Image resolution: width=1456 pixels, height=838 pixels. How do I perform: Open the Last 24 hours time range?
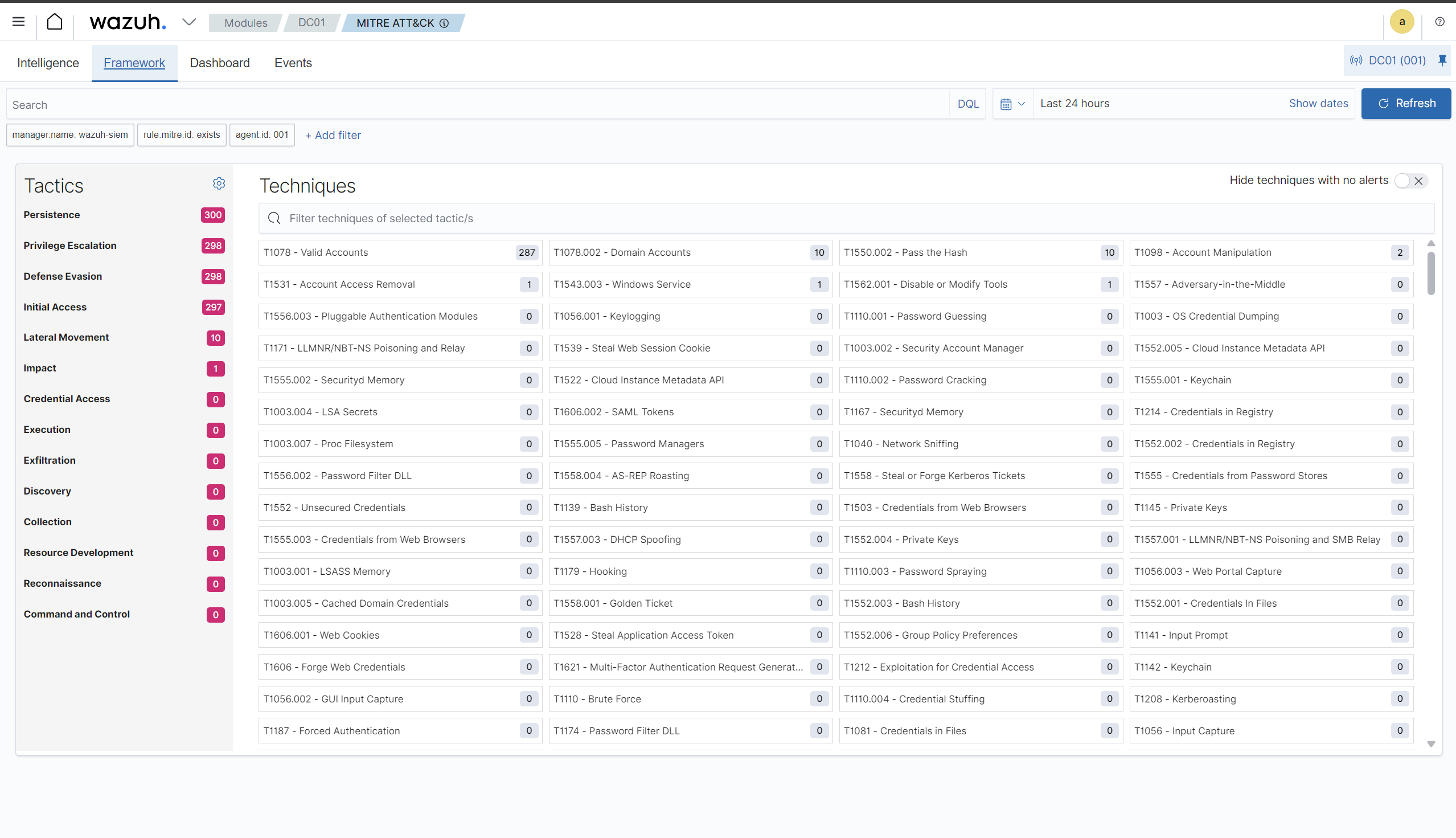pyautogui.click(x=1074, y=104)
